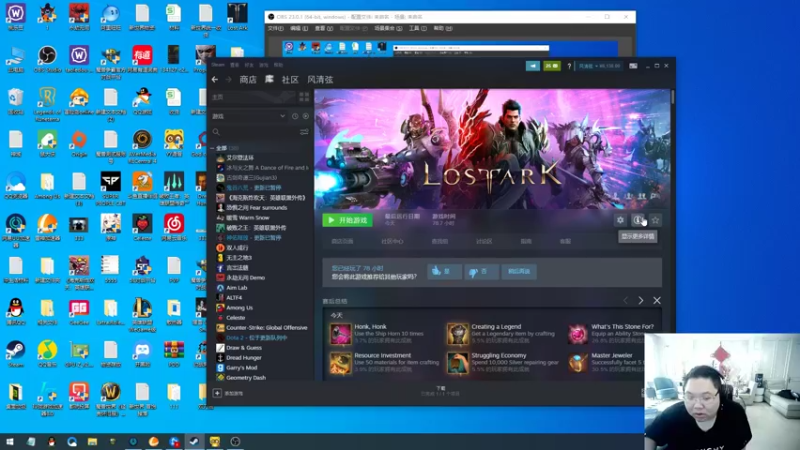Screen dimensions: 800x450
Task: Click the Steam library scrollbar thumb
Action: pos(673,97)
